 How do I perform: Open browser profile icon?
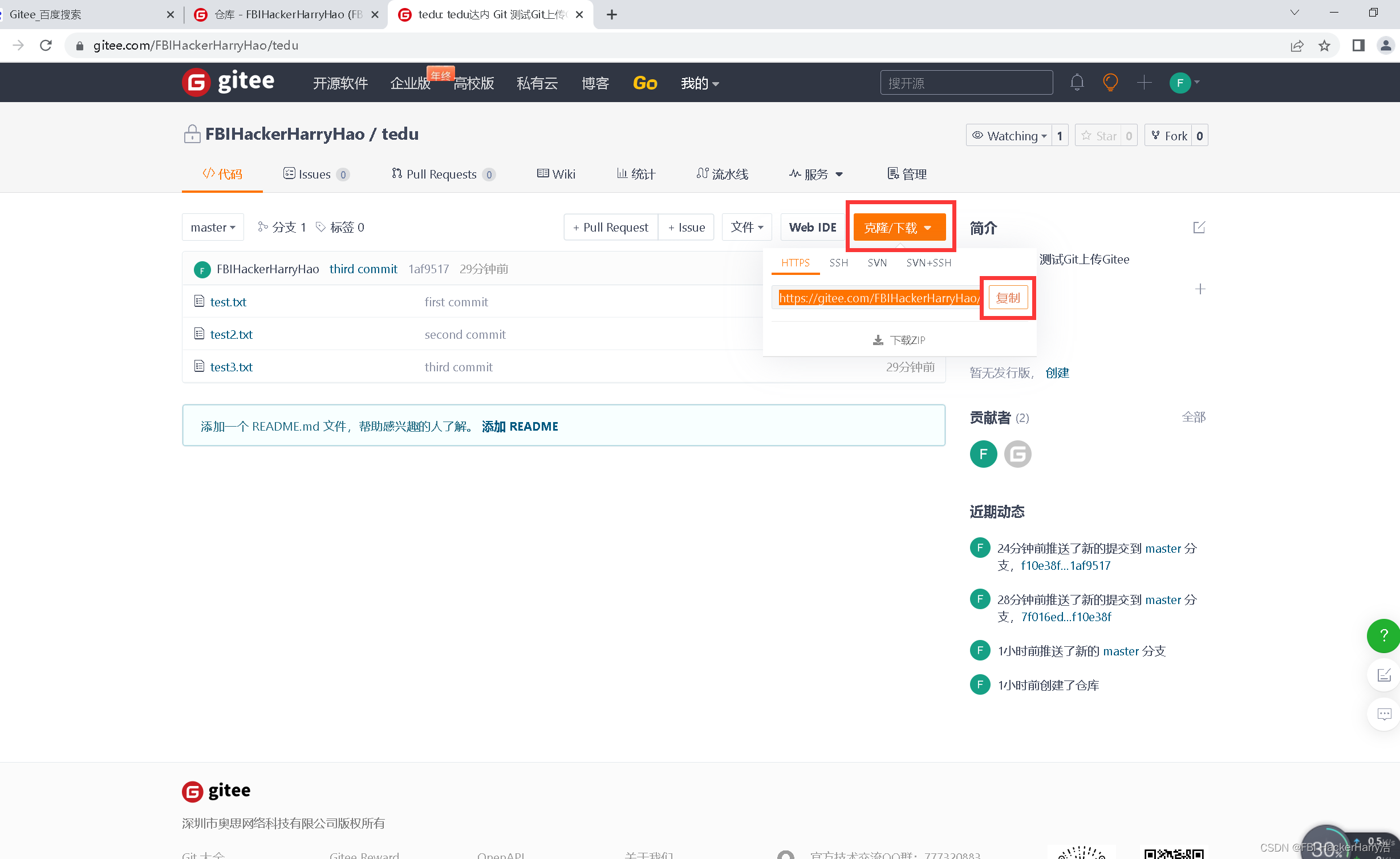tap(1385, 46)
